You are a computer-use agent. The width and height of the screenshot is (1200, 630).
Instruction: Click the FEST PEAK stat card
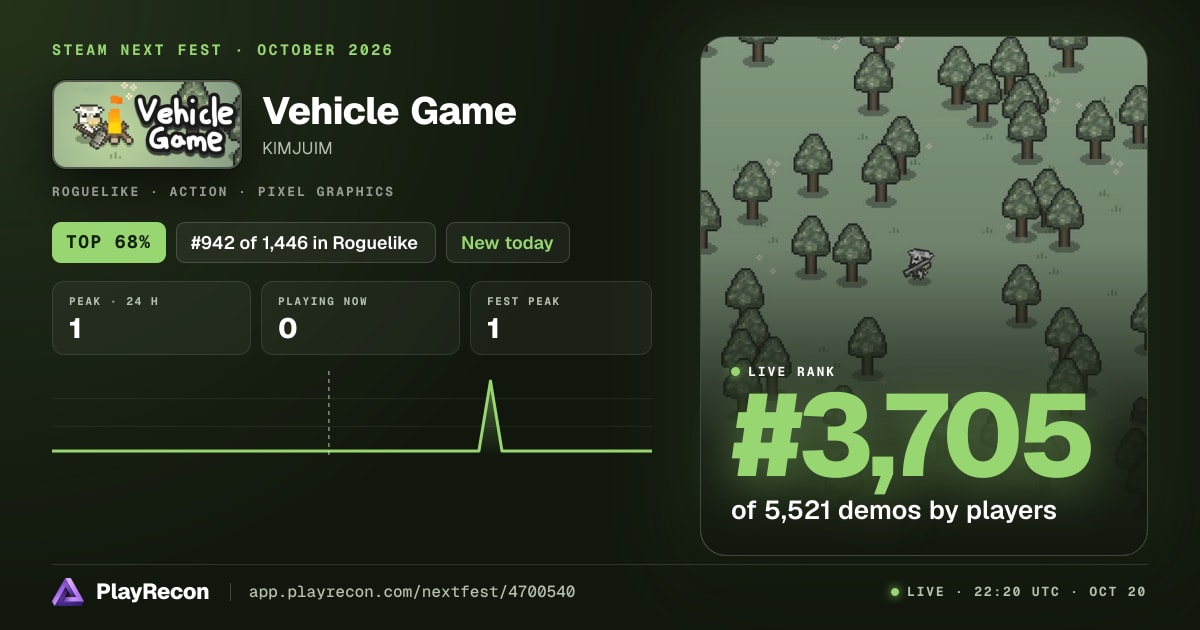(x=561, y=318)
